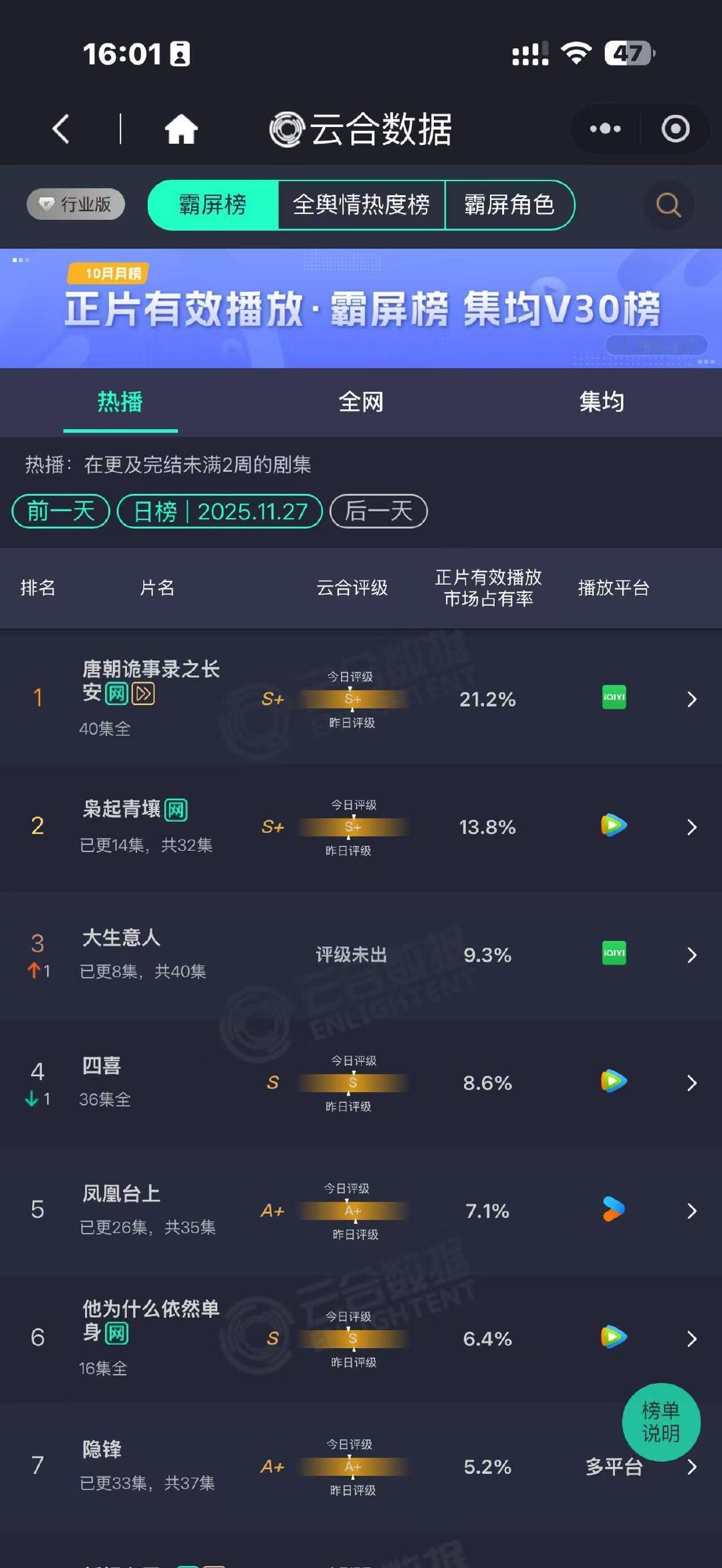722x1568 pixels.
Task: Open the more options (...) capsule icon
Action: point(604,129)
